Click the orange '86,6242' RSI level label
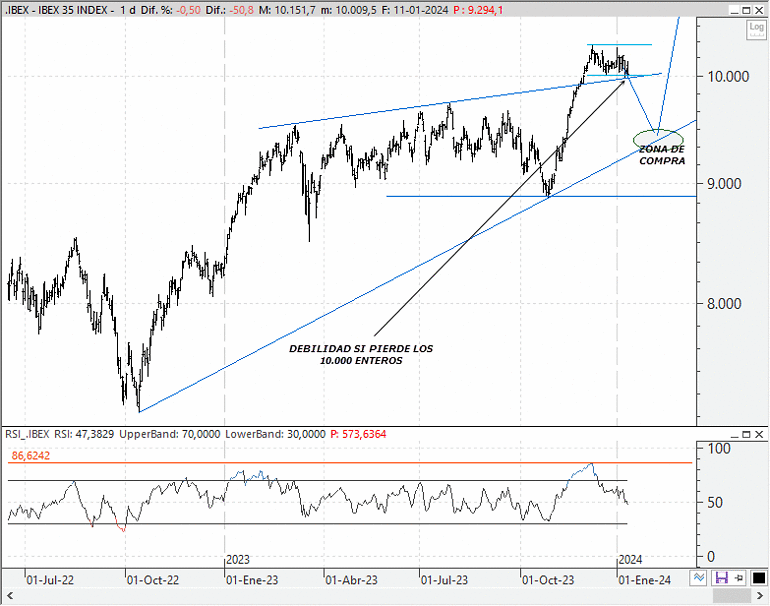This screenshot has width=770, height=606. point(31,456)
